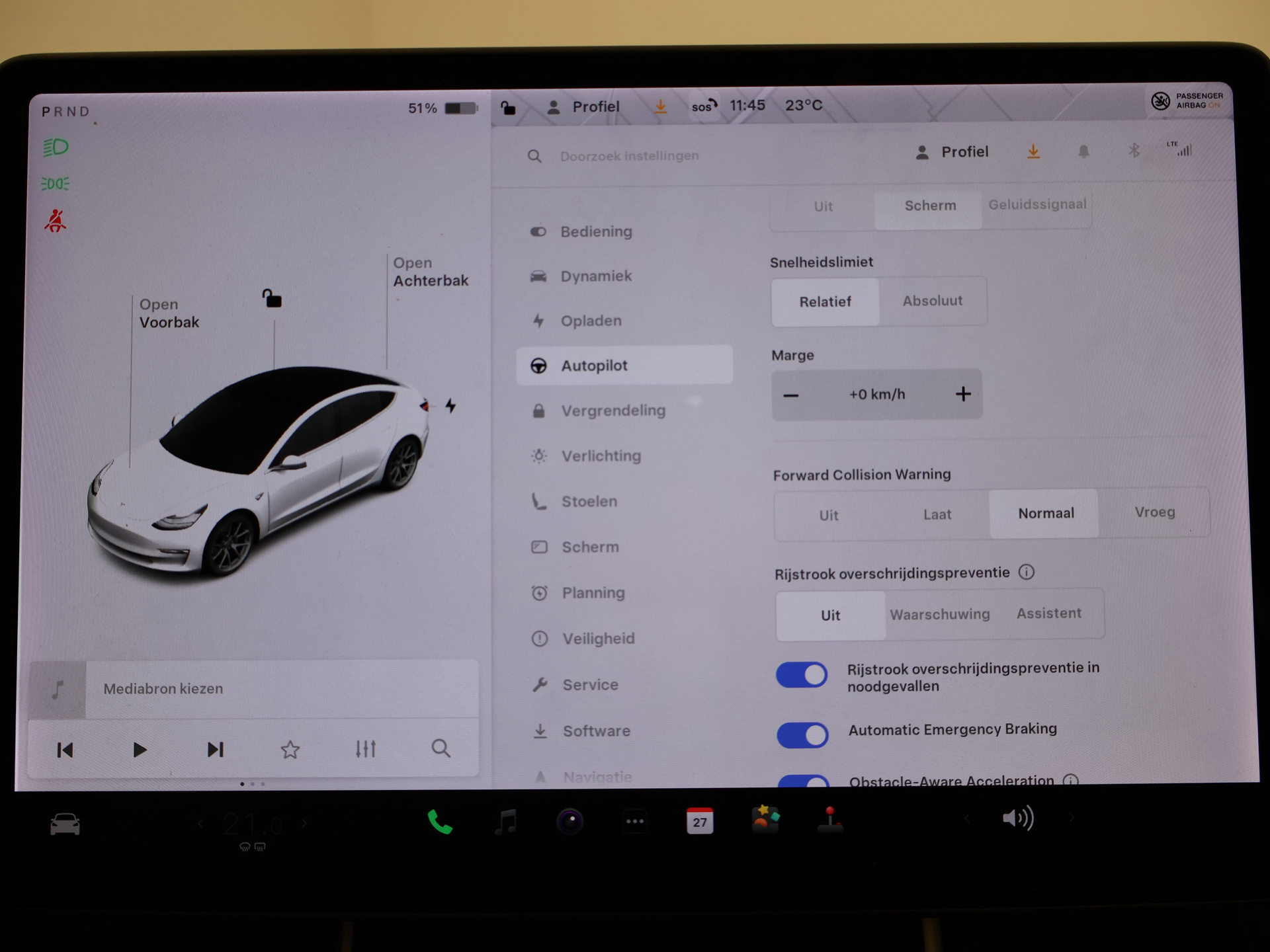Raise cabin temperature with right arrow
Image resolution: width=1270 pixels, height=952 pixels.
point(304,823)
